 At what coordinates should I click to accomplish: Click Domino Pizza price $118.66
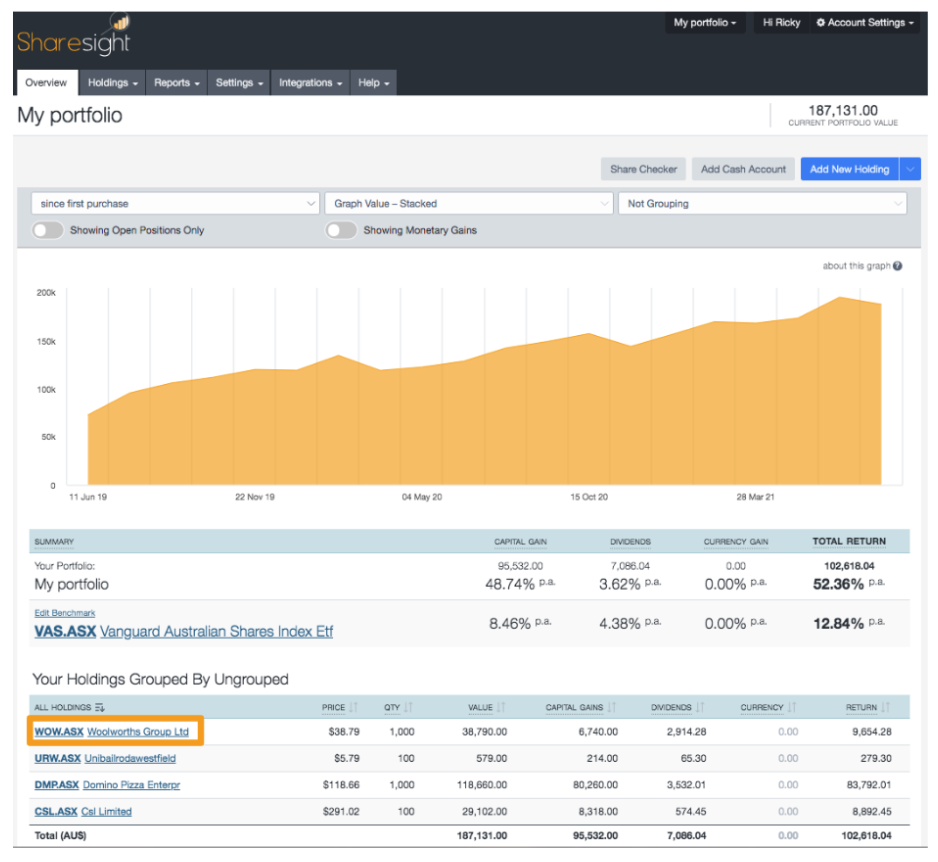click(x=341, y=785)
